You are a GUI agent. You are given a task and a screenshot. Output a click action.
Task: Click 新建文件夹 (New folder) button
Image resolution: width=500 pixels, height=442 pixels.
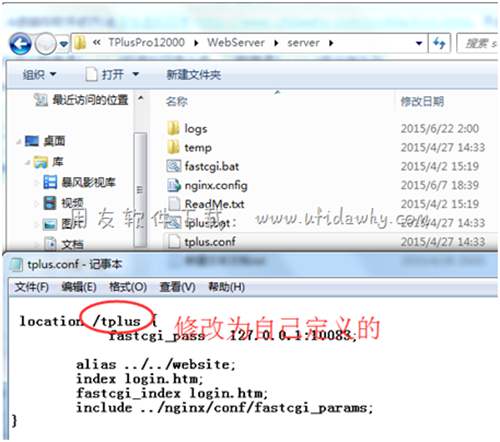194,74
